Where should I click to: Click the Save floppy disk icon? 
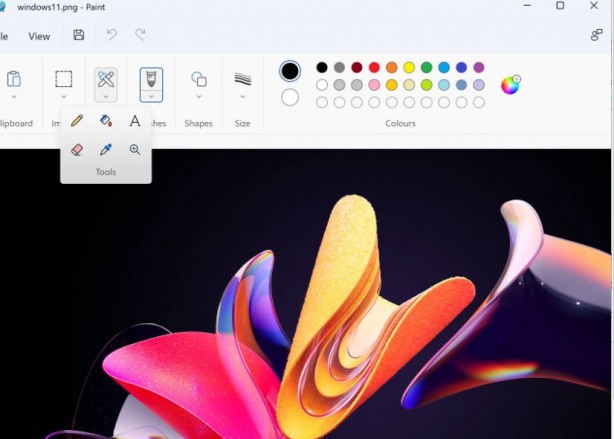pyautogui.click(x=79, y=35)
